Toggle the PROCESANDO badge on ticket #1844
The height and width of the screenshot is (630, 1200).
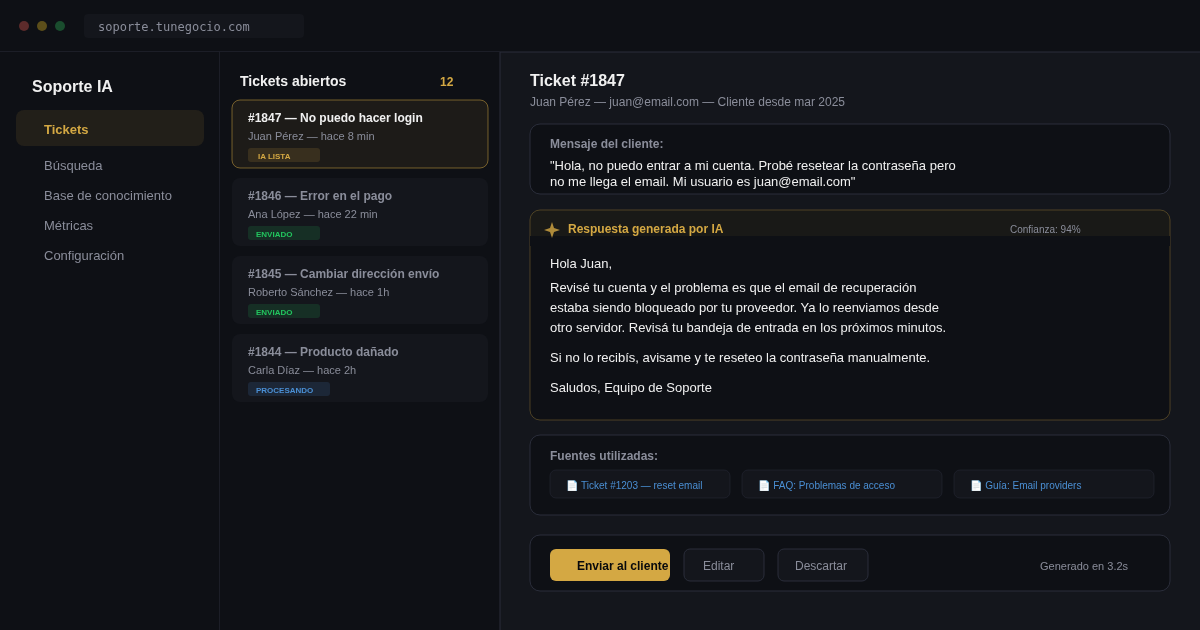288,389
